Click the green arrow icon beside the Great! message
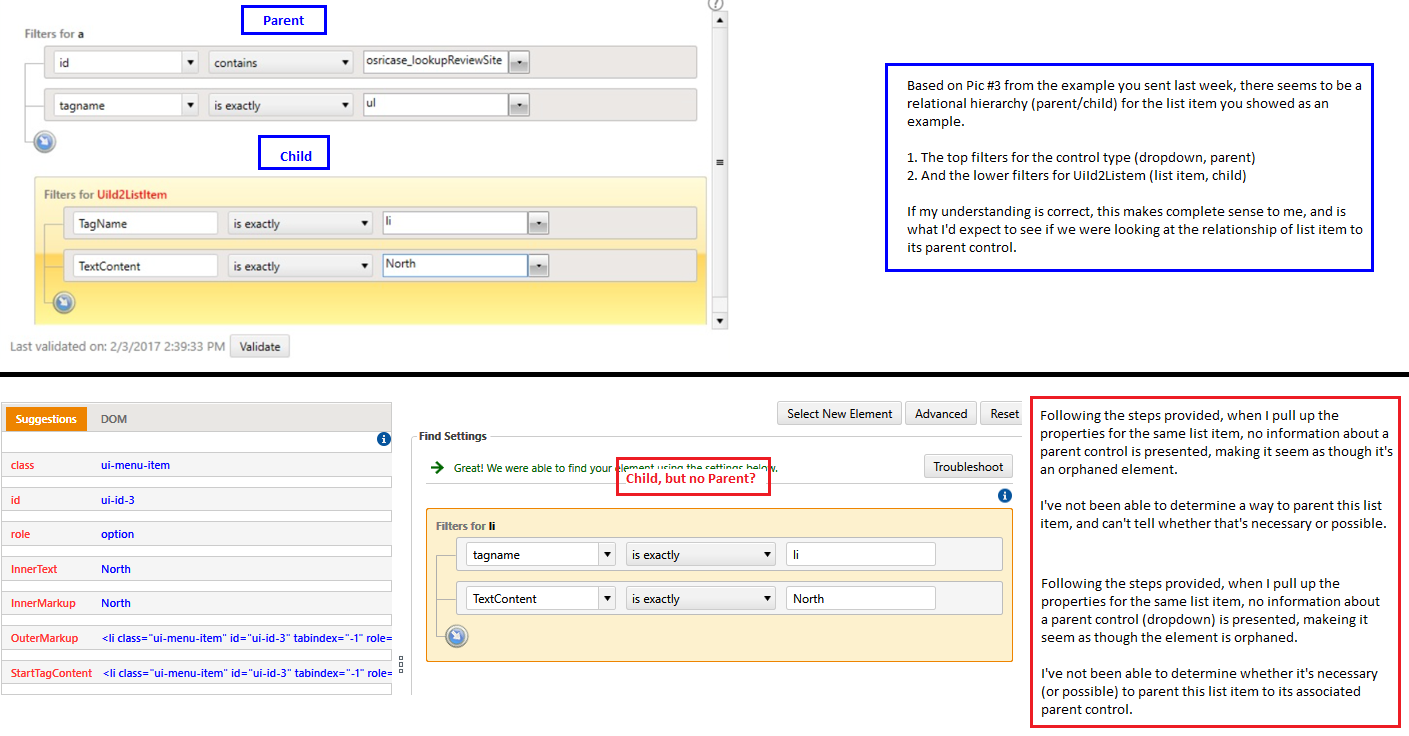 click(437, 467)
